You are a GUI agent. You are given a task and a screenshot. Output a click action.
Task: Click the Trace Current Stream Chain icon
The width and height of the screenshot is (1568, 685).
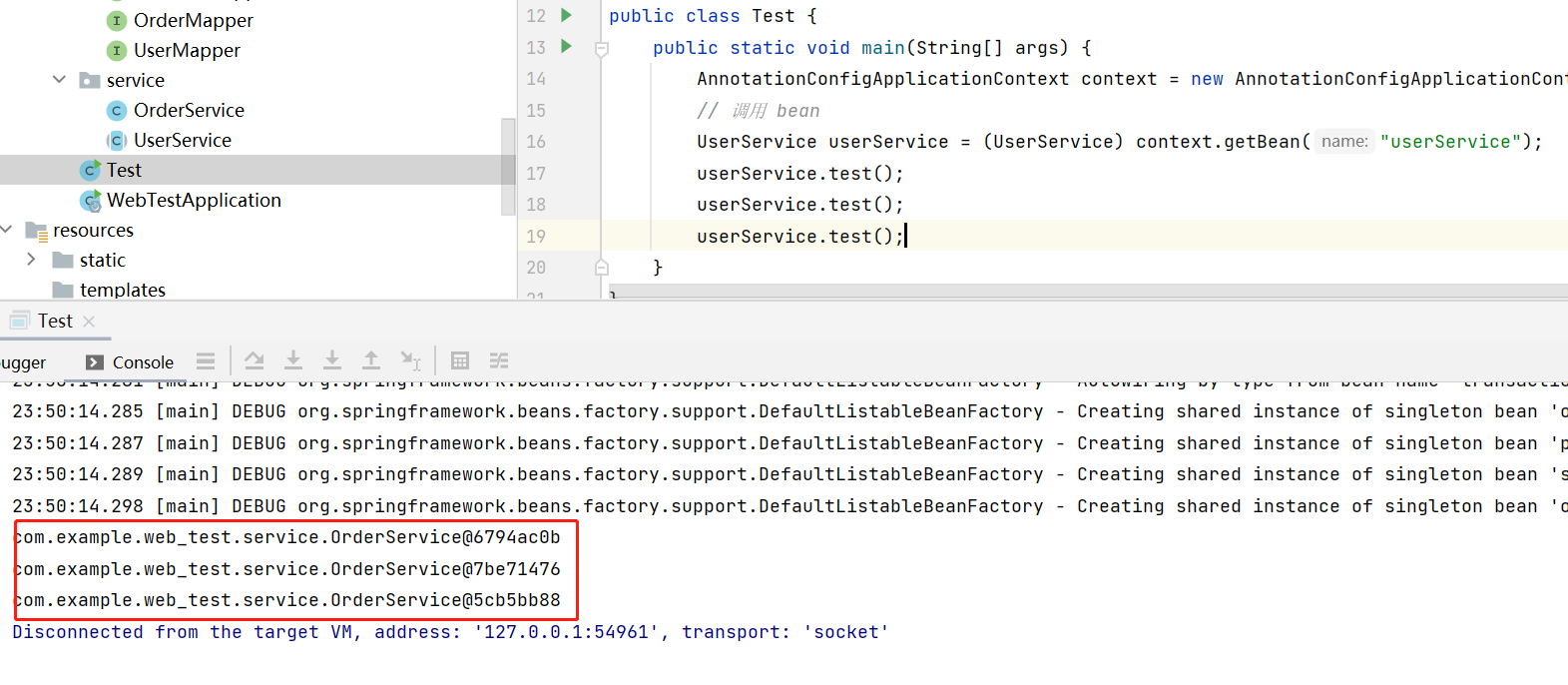point(499,360)
